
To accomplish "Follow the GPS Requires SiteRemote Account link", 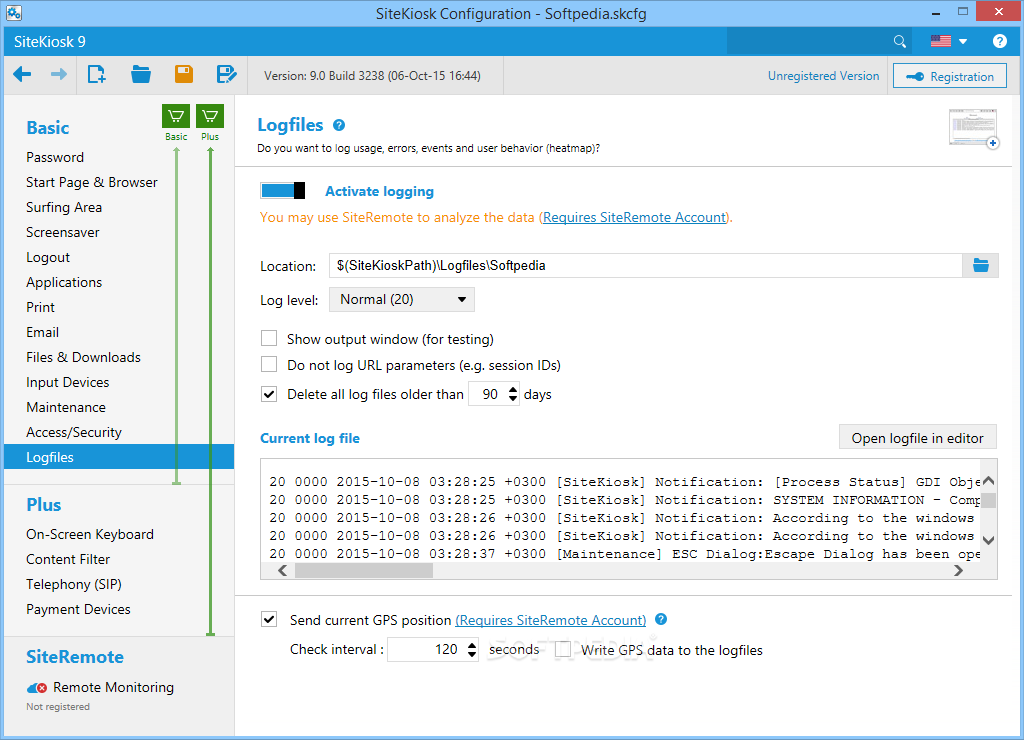I will (551, 620).
